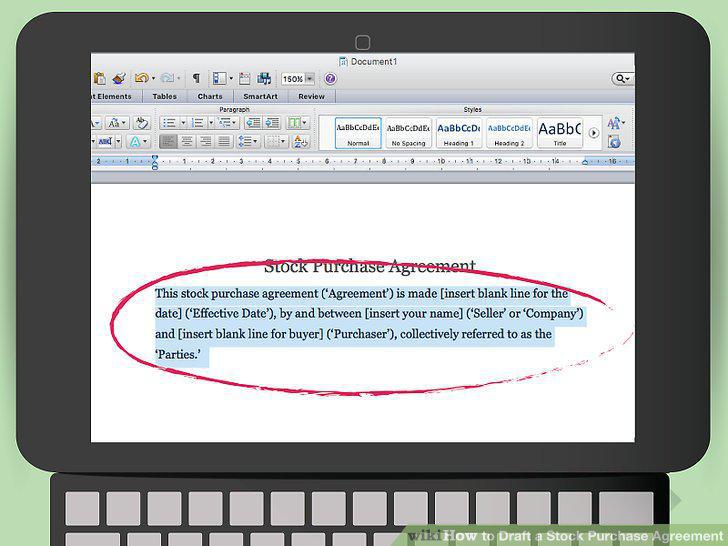Apply a bulleted list
Screen dimensions: 728x546
(169, 123)
